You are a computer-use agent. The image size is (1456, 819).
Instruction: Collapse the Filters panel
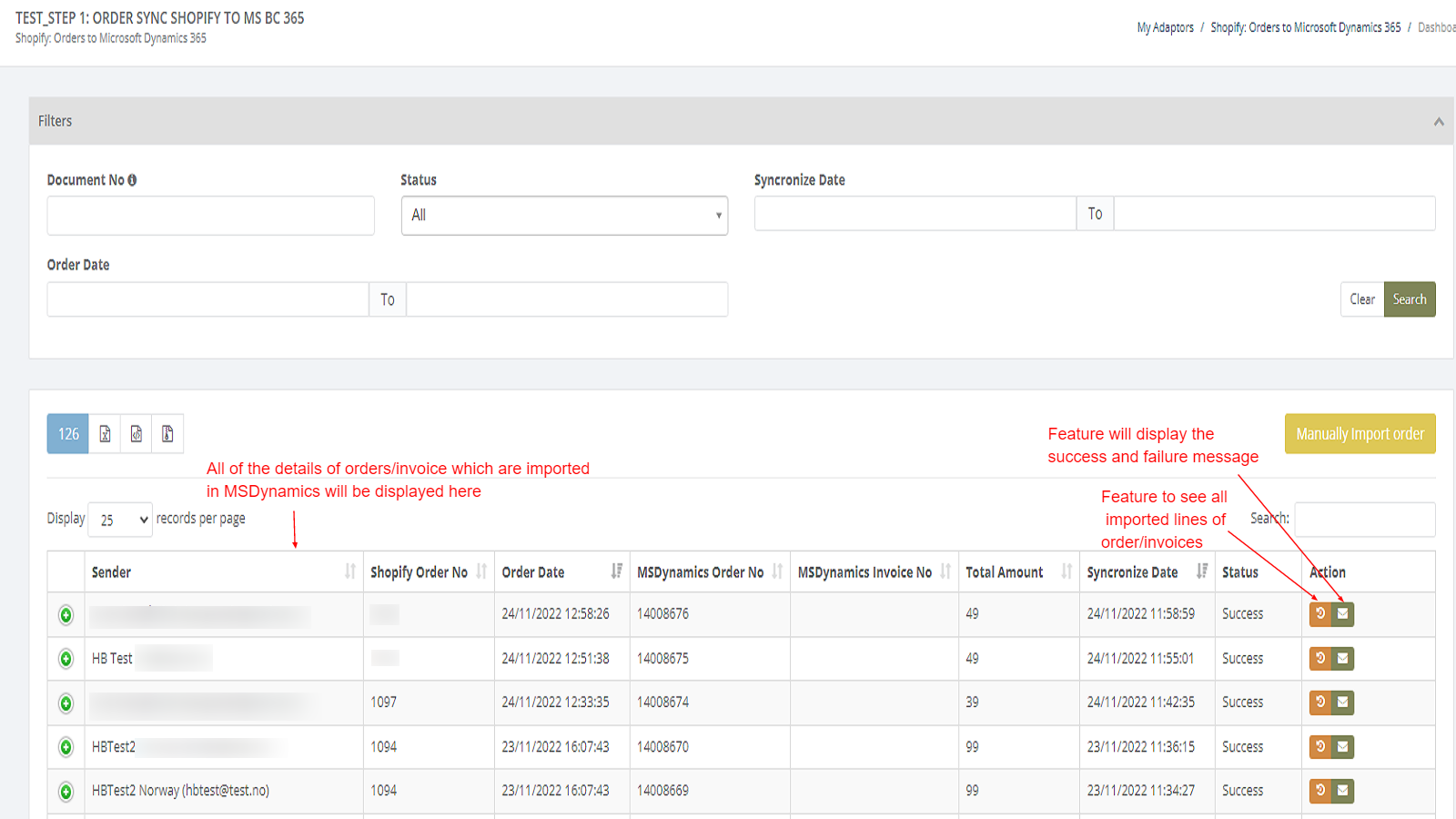(1439, 121)
